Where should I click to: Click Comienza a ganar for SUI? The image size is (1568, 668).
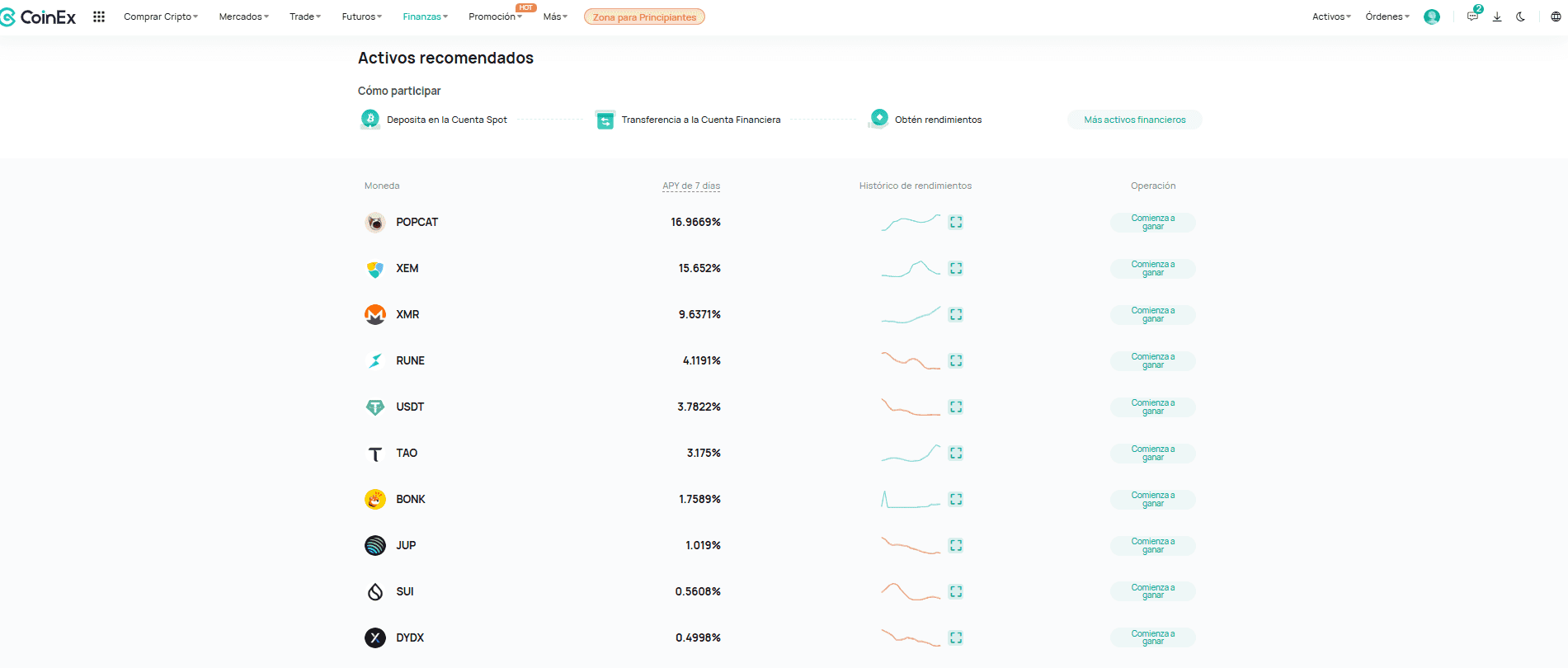[1153, 591]
